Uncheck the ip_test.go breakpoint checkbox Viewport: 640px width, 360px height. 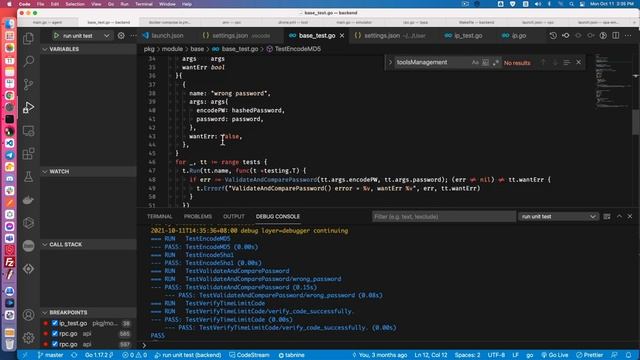55,323
